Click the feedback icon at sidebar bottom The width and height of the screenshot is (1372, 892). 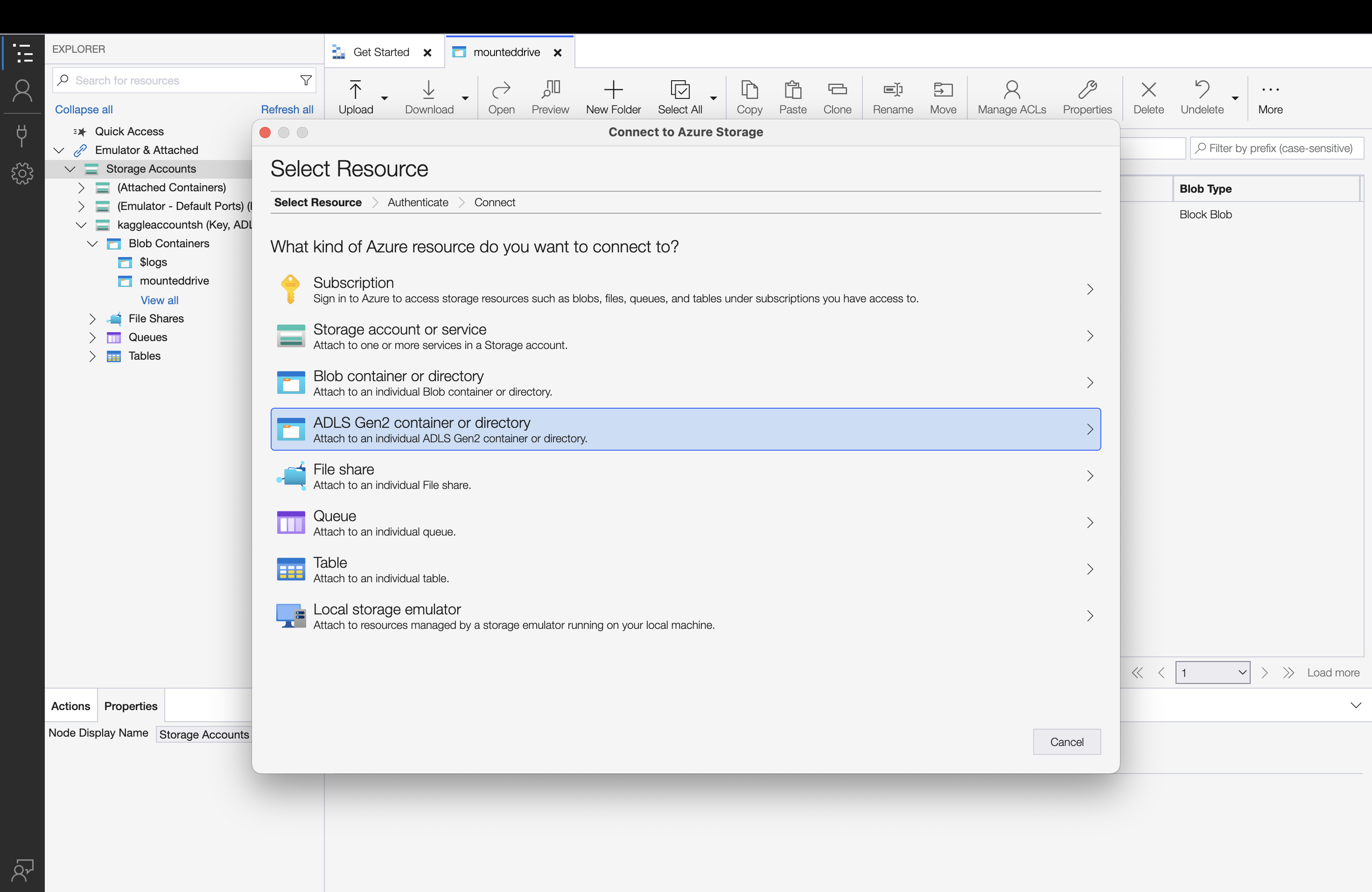pyautogui.click(x=22, y=870)
